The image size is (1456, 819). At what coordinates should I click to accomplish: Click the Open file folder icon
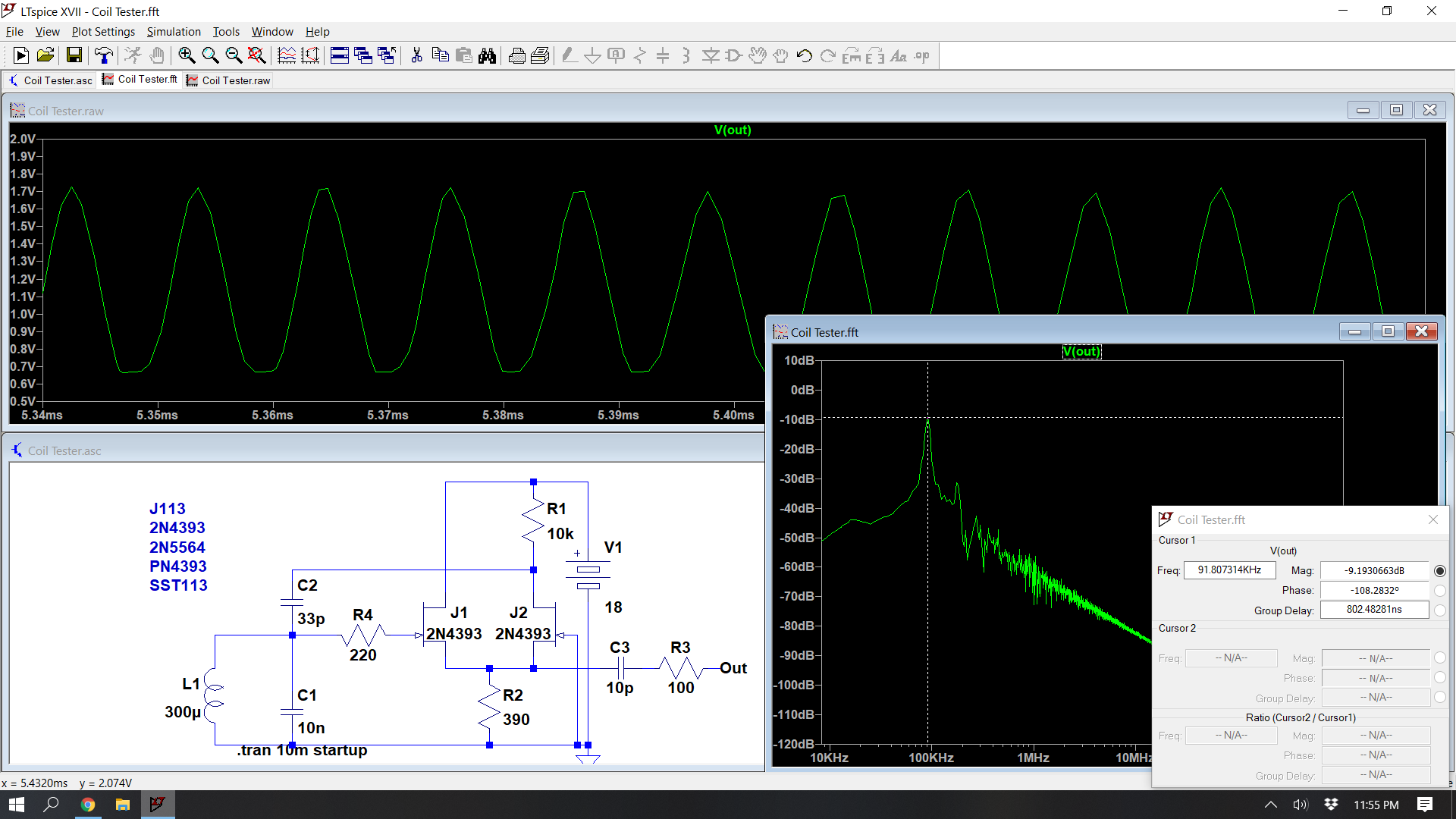pos(45,55)
